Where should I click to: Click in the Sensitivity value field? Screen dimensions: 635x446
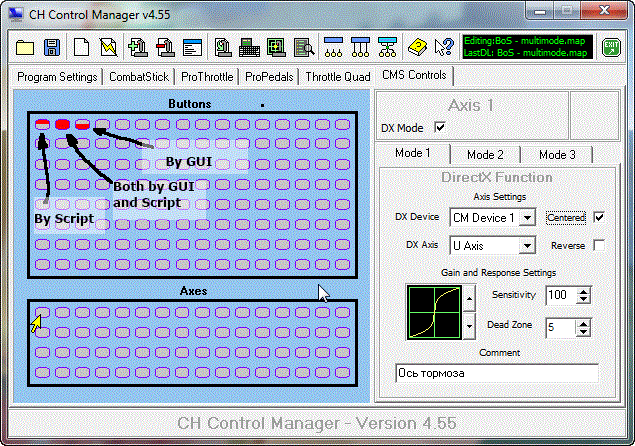tap(561, 295)
